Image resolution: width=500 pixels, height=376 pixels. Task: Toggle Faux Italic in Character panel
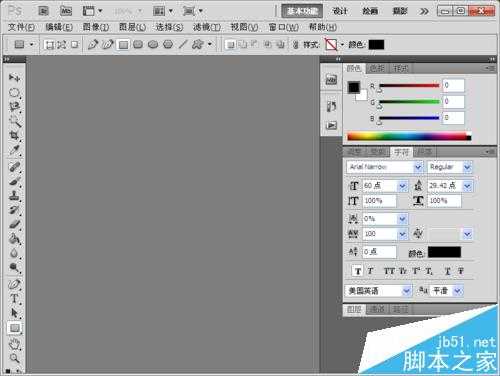pos(370,271)
